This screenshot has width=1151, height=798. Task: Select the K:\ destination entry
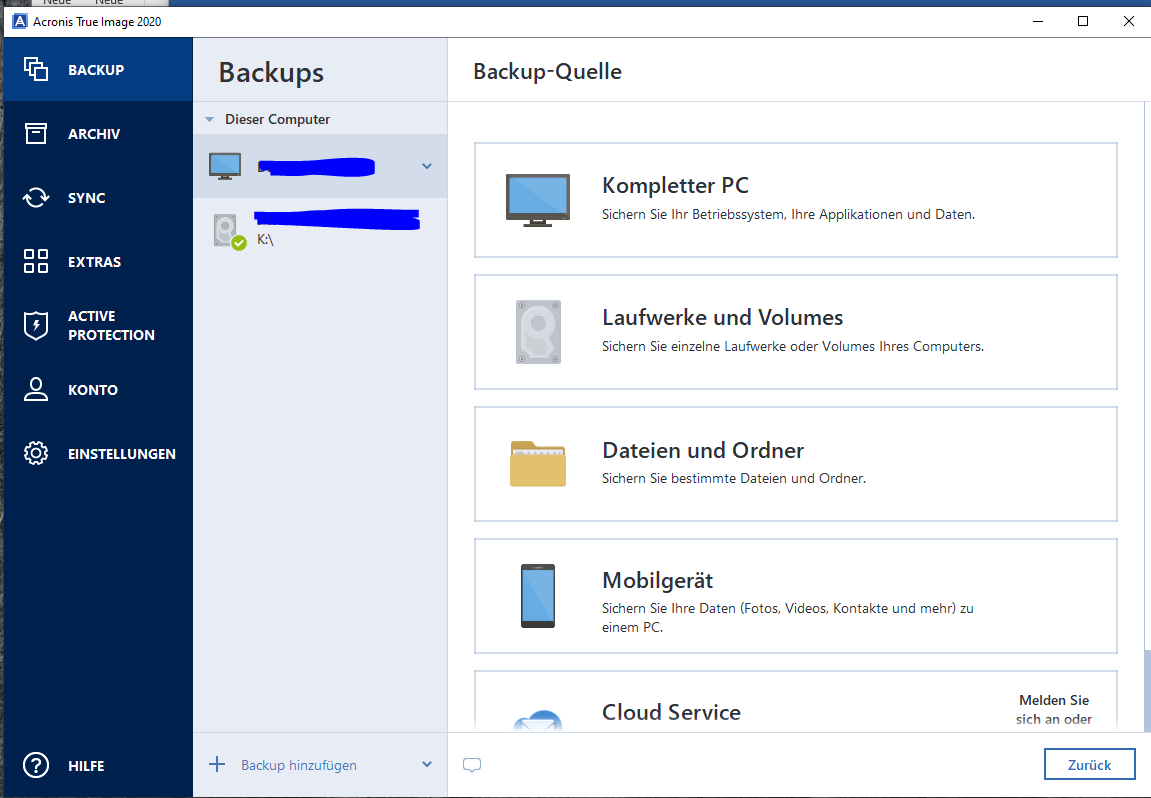coord(320,231)
